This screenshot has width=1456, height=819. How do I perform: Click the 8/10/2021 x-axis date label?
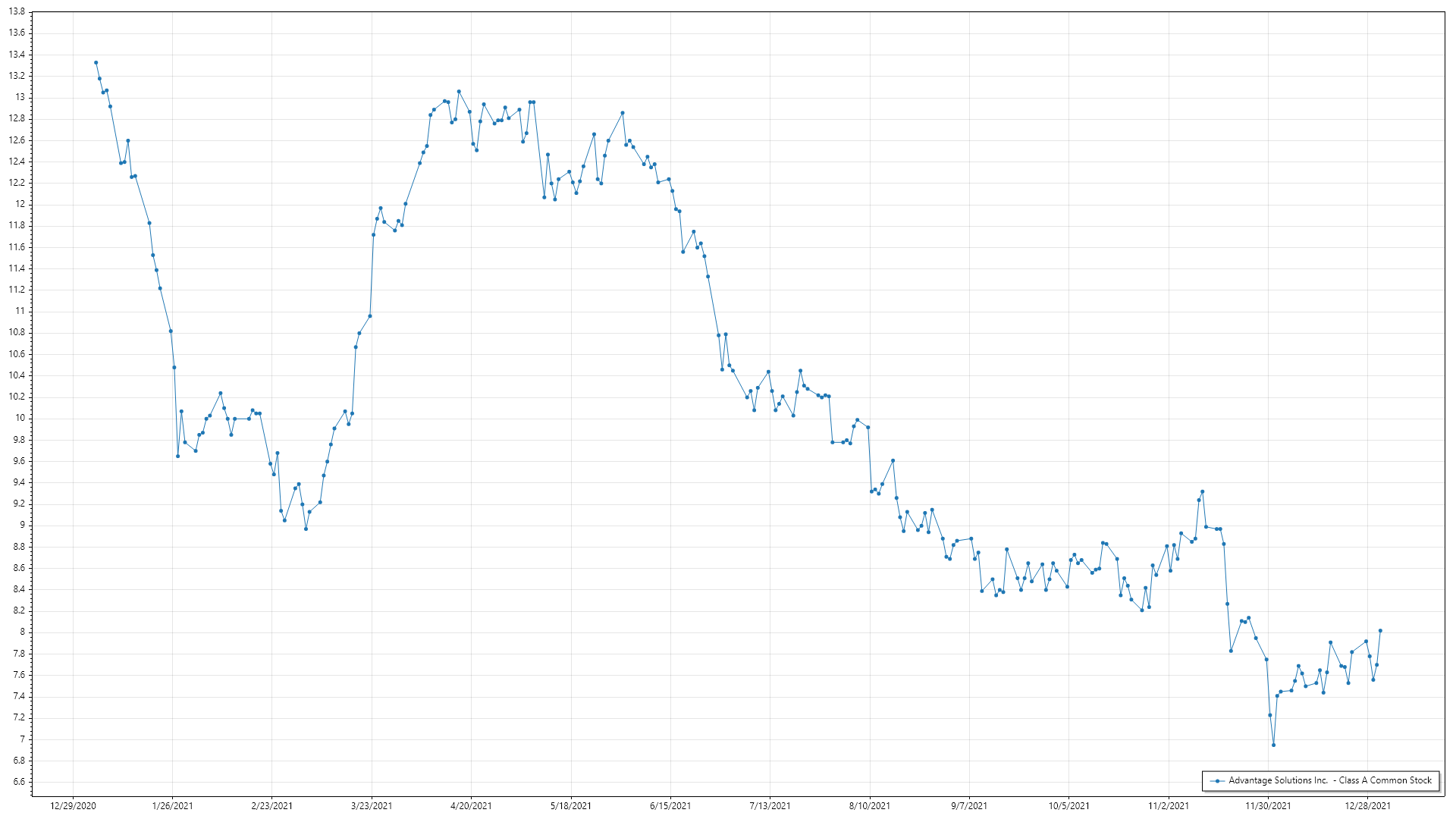click(869, 806)
